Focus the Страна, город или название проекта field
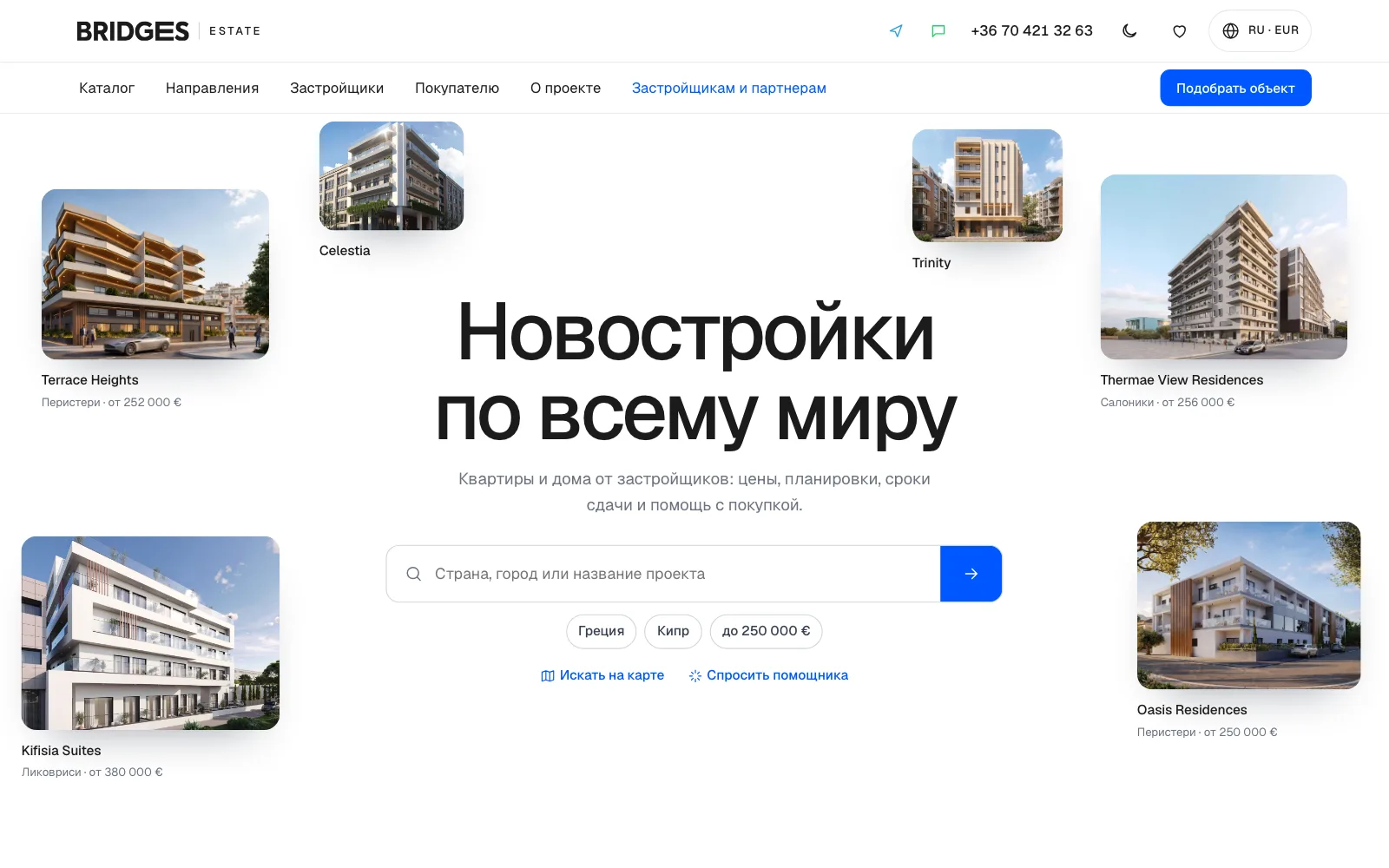 click(663, 574)
